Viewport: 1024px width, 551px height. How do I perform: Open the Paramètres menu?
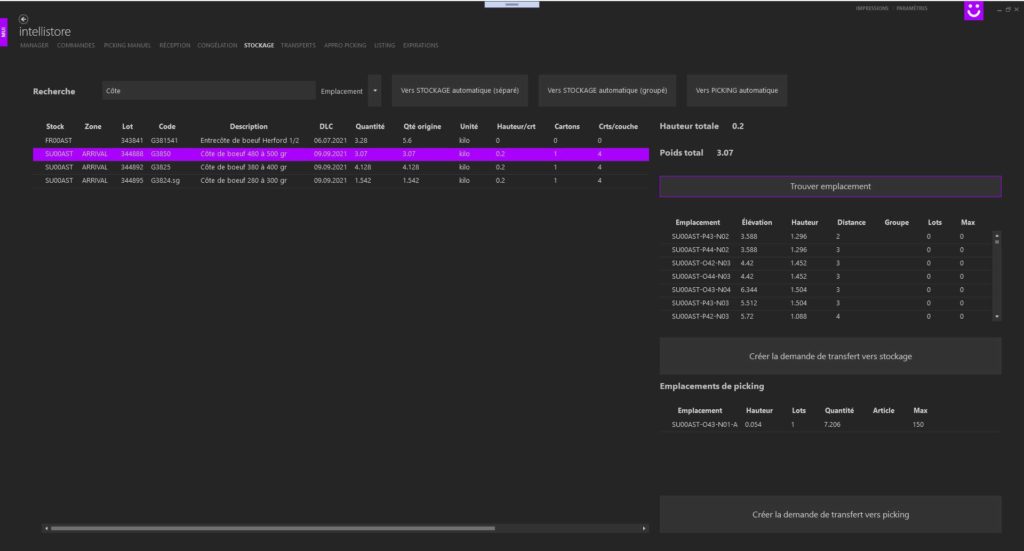(911, 8)
